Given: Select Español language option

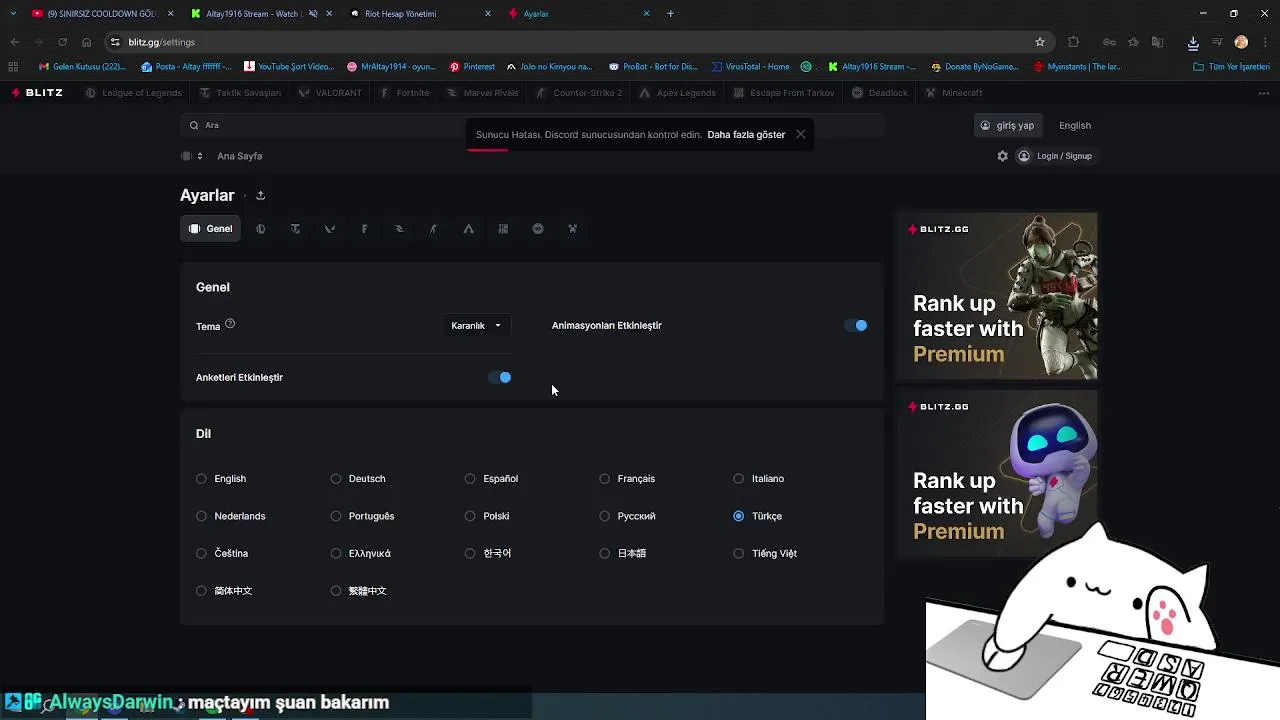Looking at the screenshot, I should 492,479.
